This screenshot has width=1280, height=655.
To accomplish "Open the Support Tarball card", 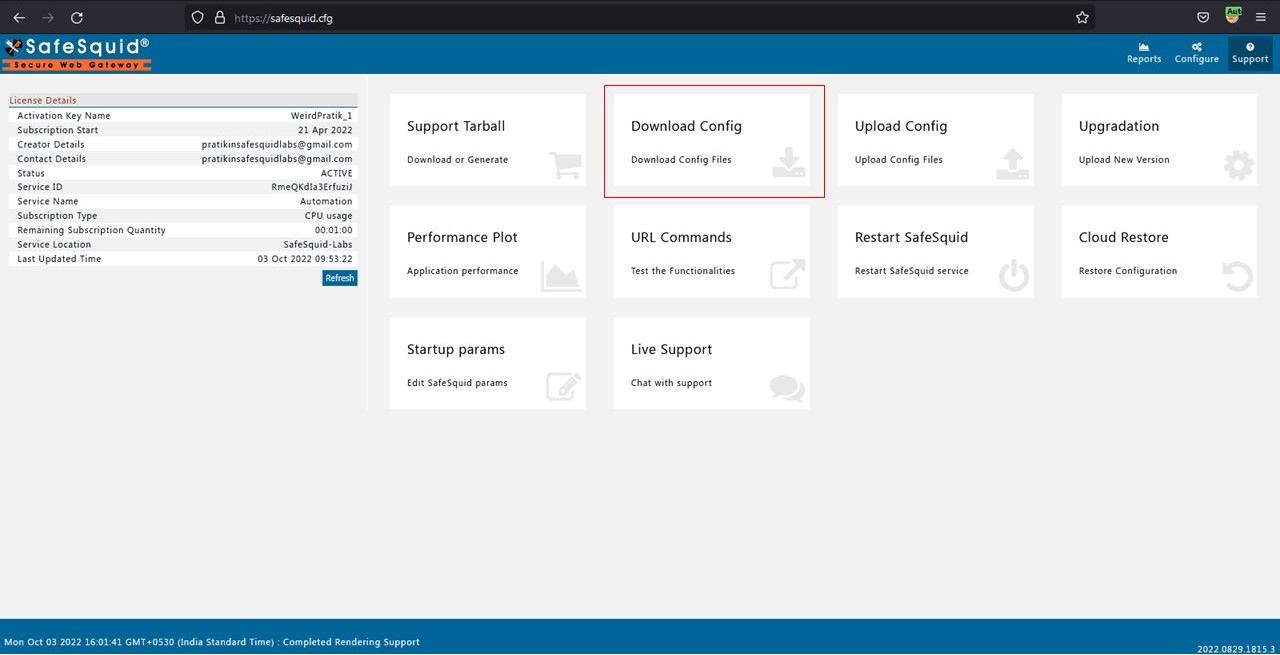I will [x=487, y=140].
